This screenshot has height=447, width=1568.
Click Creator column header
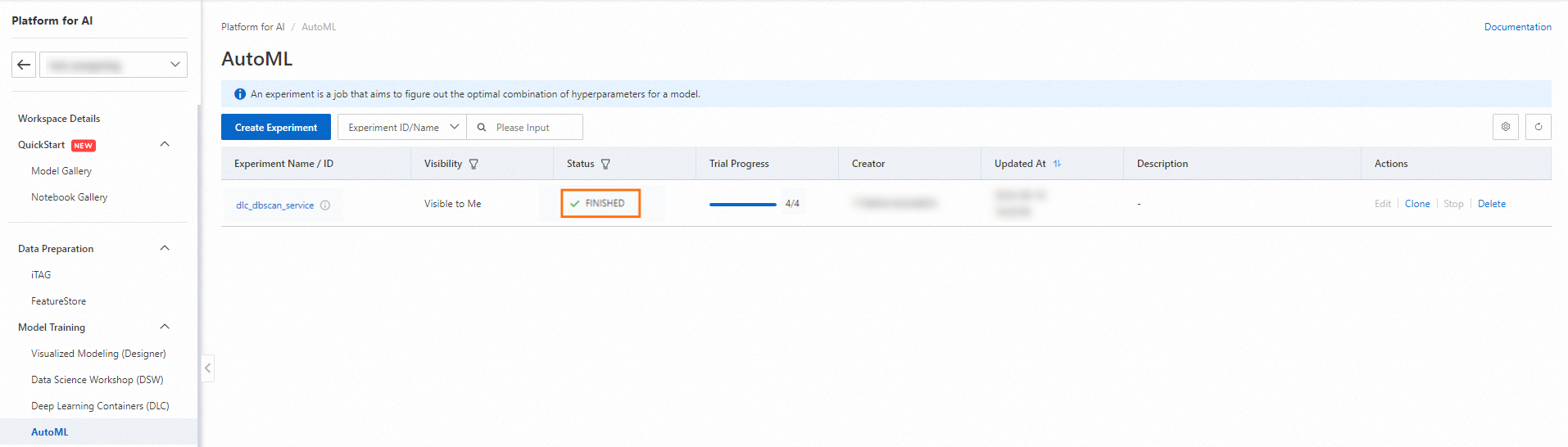868,164
